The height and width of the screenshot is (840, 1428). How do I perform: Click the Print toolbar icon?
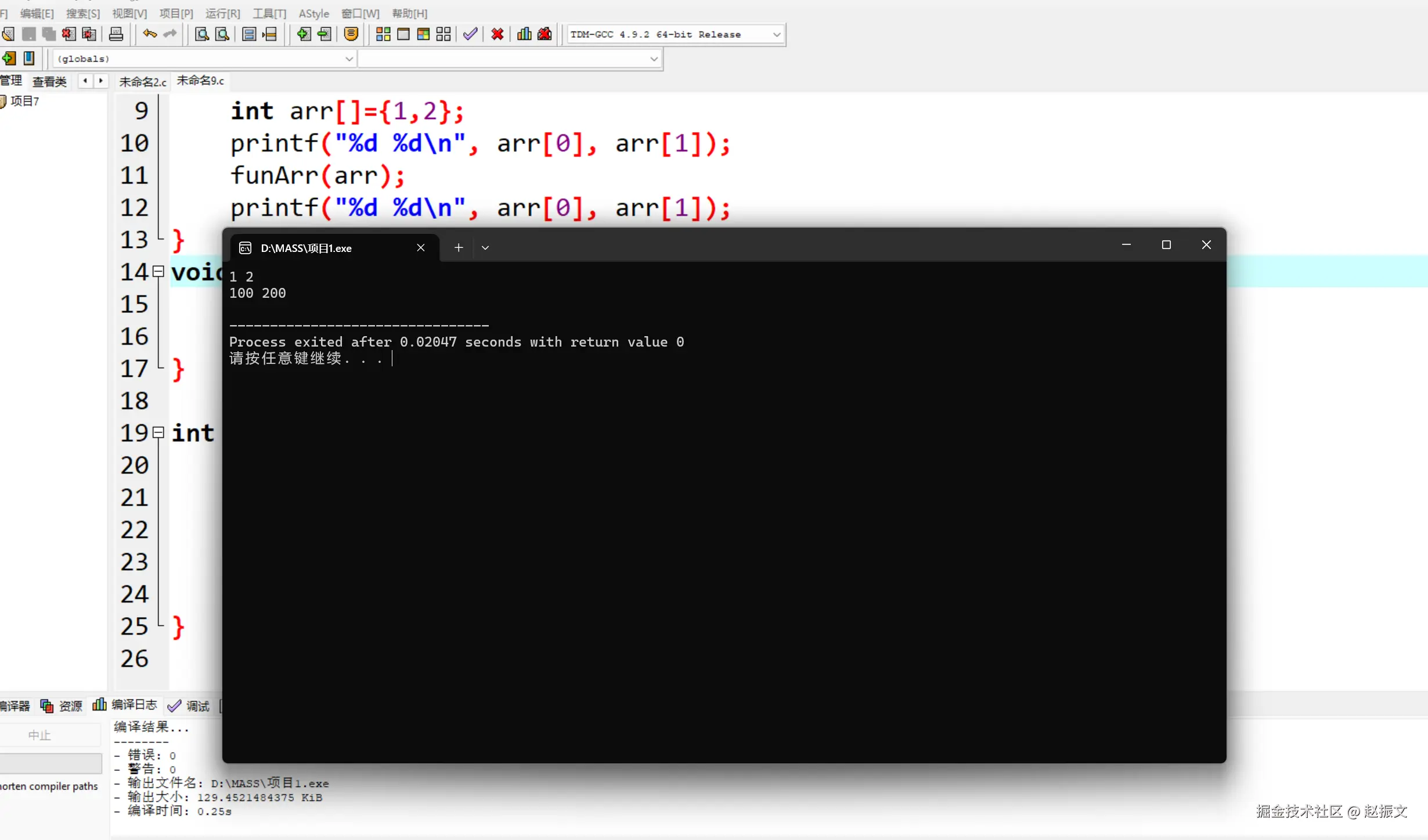coord(116,34)
